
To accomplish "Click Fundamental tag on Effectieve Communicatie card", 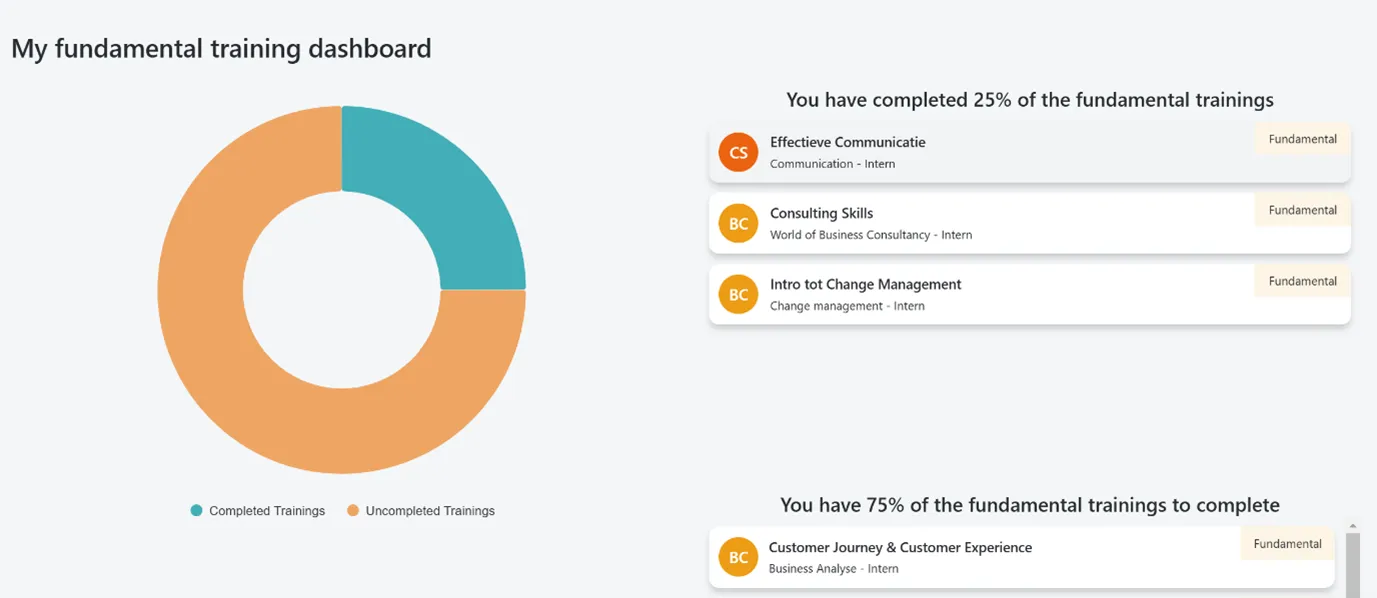I will pos(1302,139).
